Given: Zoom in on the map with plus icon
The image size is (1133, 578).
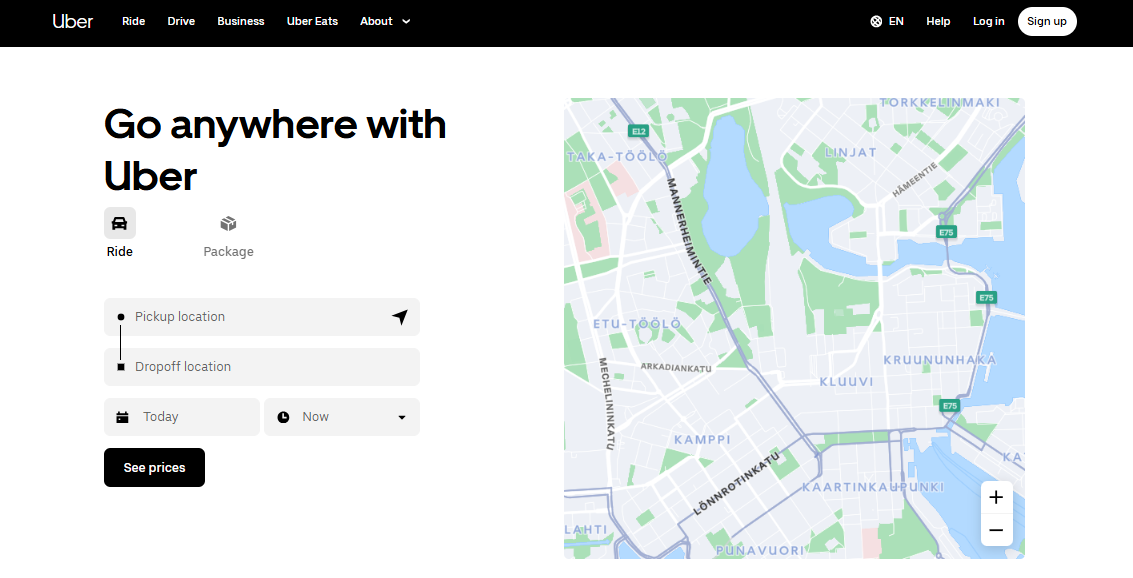Looking at the screenshot, I should pos(996,497).
